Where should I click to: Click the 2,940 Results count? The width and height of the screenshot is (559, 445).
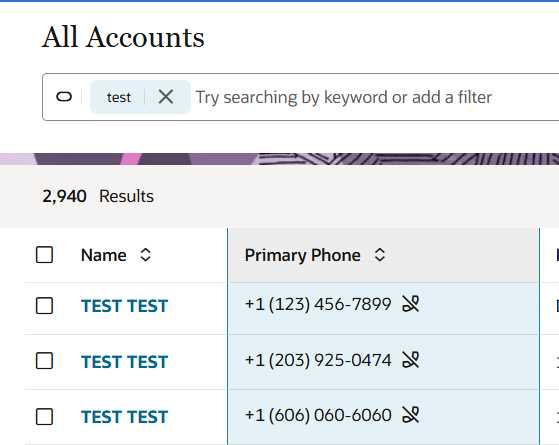98,196
